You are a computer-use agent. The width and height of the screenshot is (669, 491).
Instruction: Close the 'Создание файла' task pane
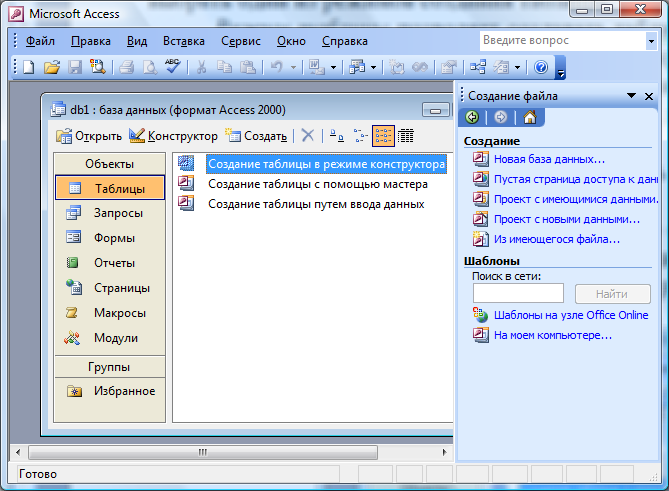click(649, 96)
